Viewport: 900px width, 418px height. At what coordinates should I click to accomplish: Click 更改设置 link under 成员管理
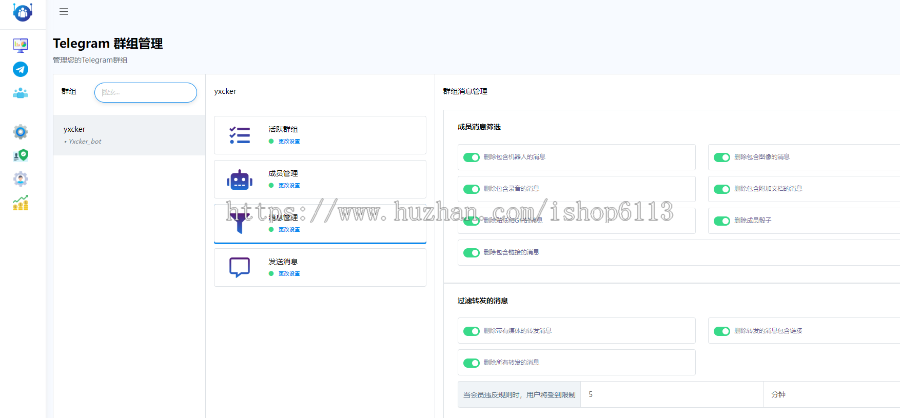click(289, 185)
